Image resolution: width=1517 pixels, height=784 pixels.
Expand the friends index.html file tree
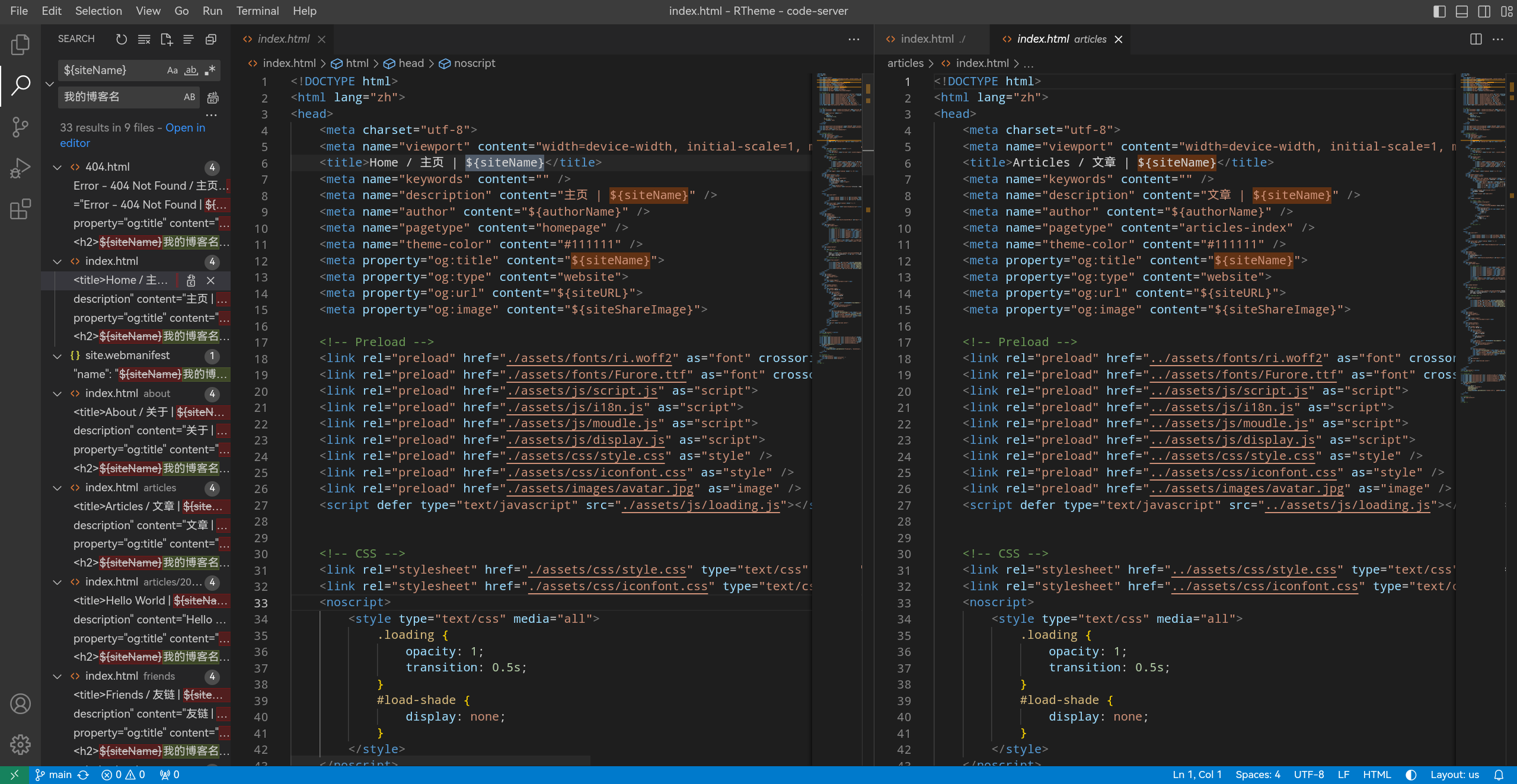pos(57,676)
